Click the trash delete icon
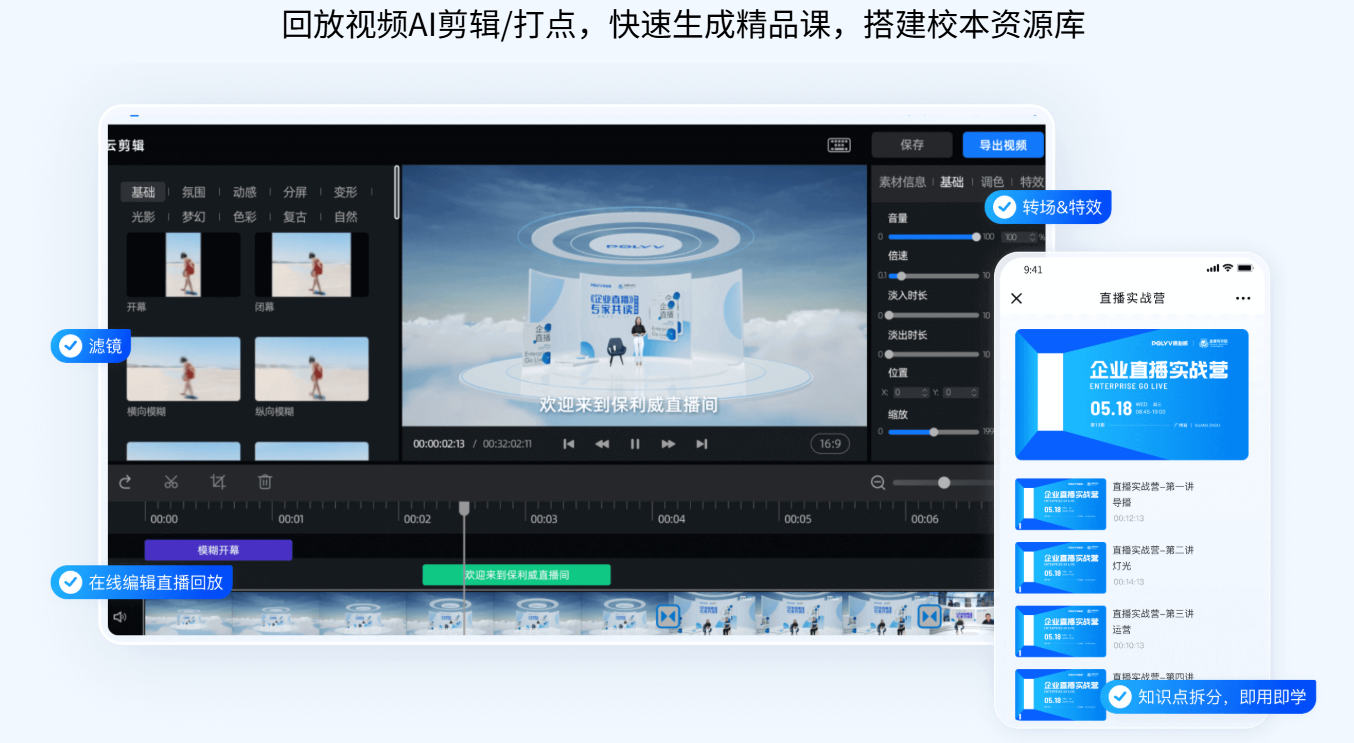 [x=265, y=482]
